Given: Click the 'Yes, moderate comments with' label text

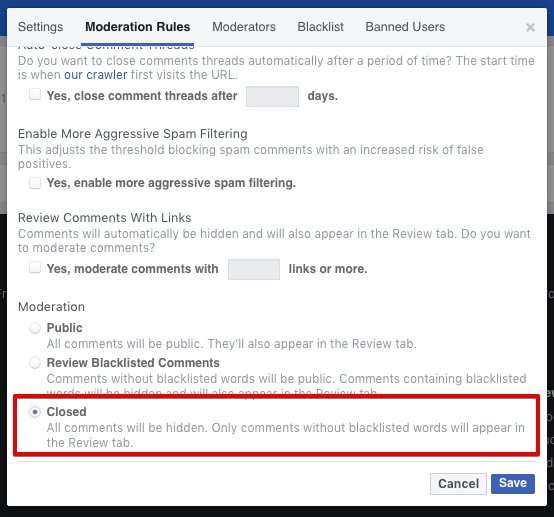Looking at the screenshot, I should click(132, 269).
